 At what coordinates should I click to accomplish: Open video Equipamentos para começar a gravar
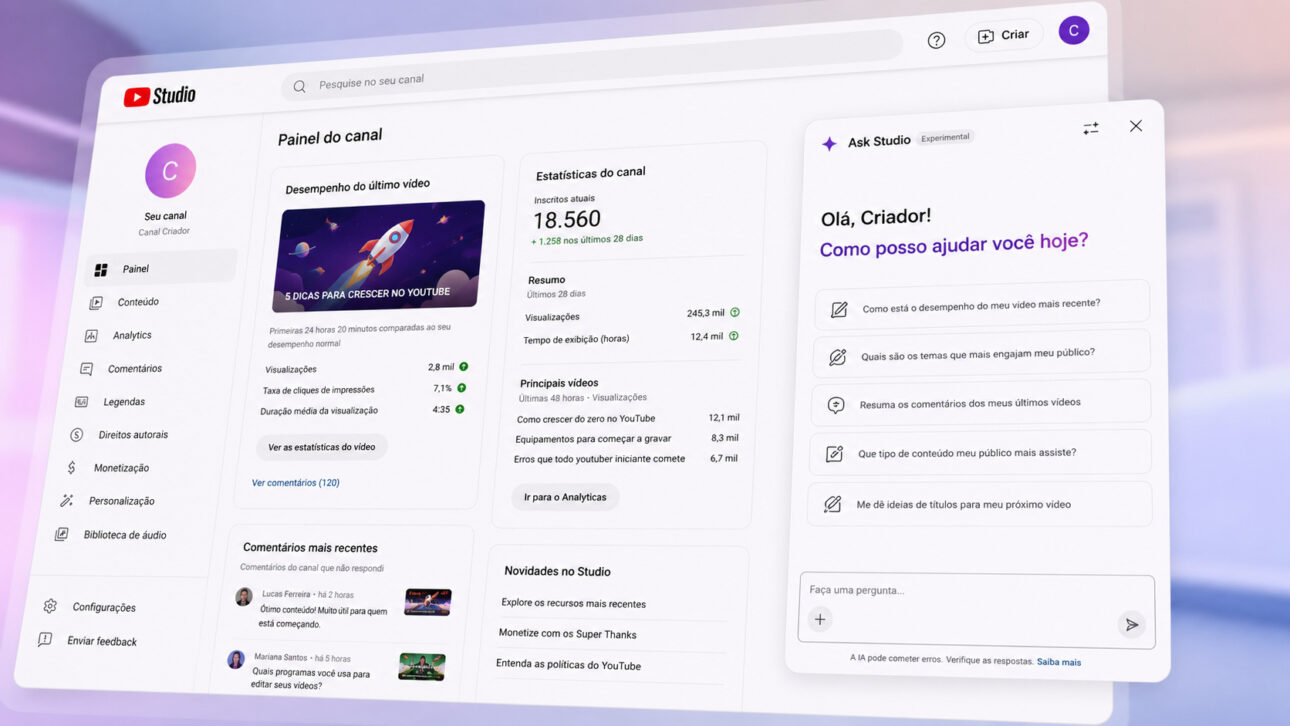pyautogui.click(x=593, y=438)
